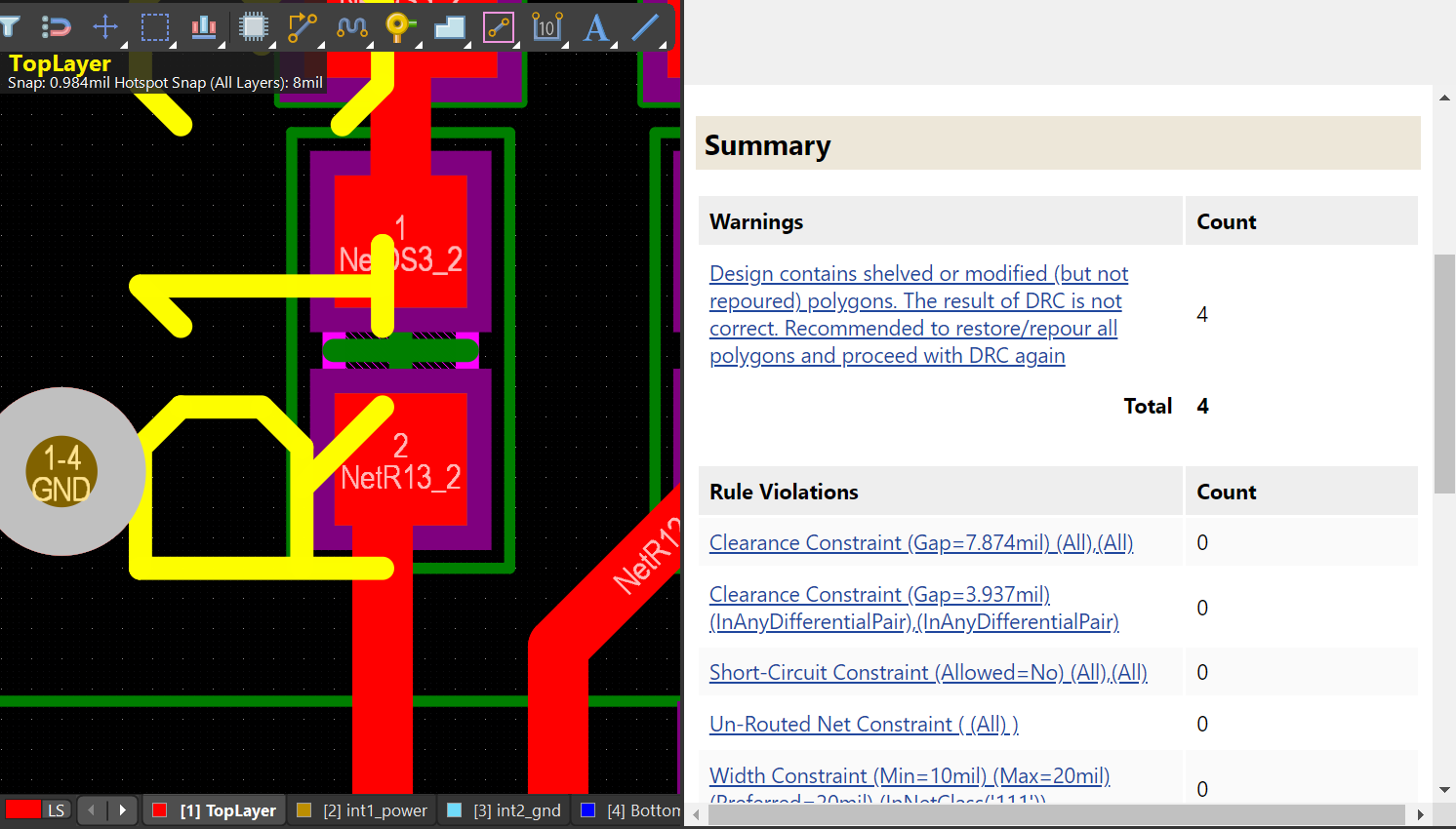Click the magnet Snap options icon
The width and height of the screenshot is (1456, 829).
click(57, 26)
